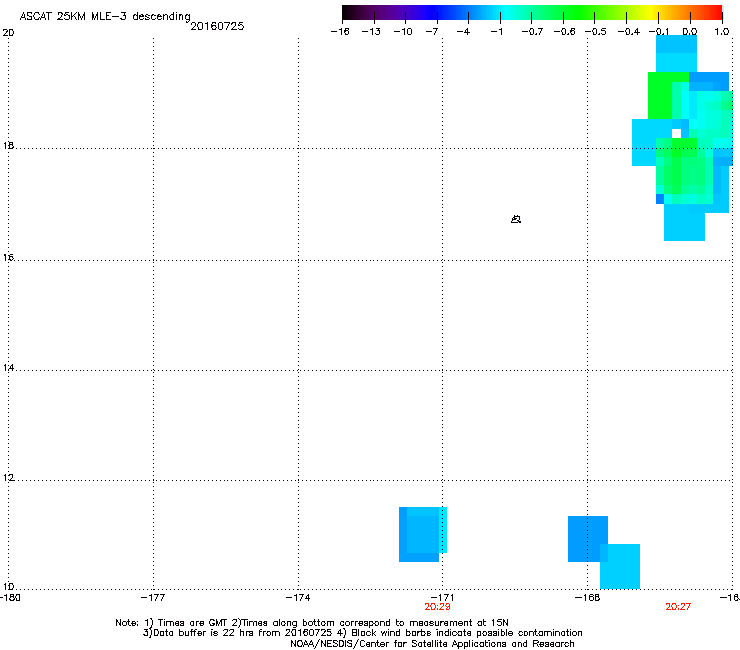Click the red time stamp 20:29
Viewport: 740px width, 650px height.
click(437, 607)
